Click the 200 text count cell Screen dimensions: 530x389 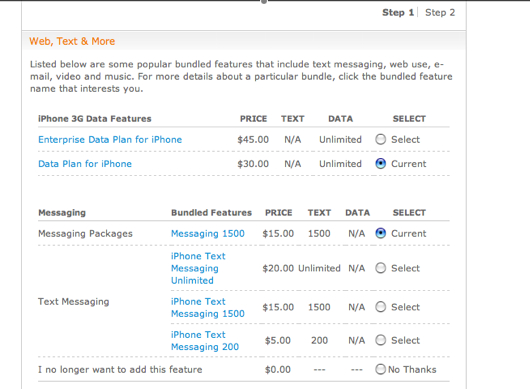coord(319,340)
